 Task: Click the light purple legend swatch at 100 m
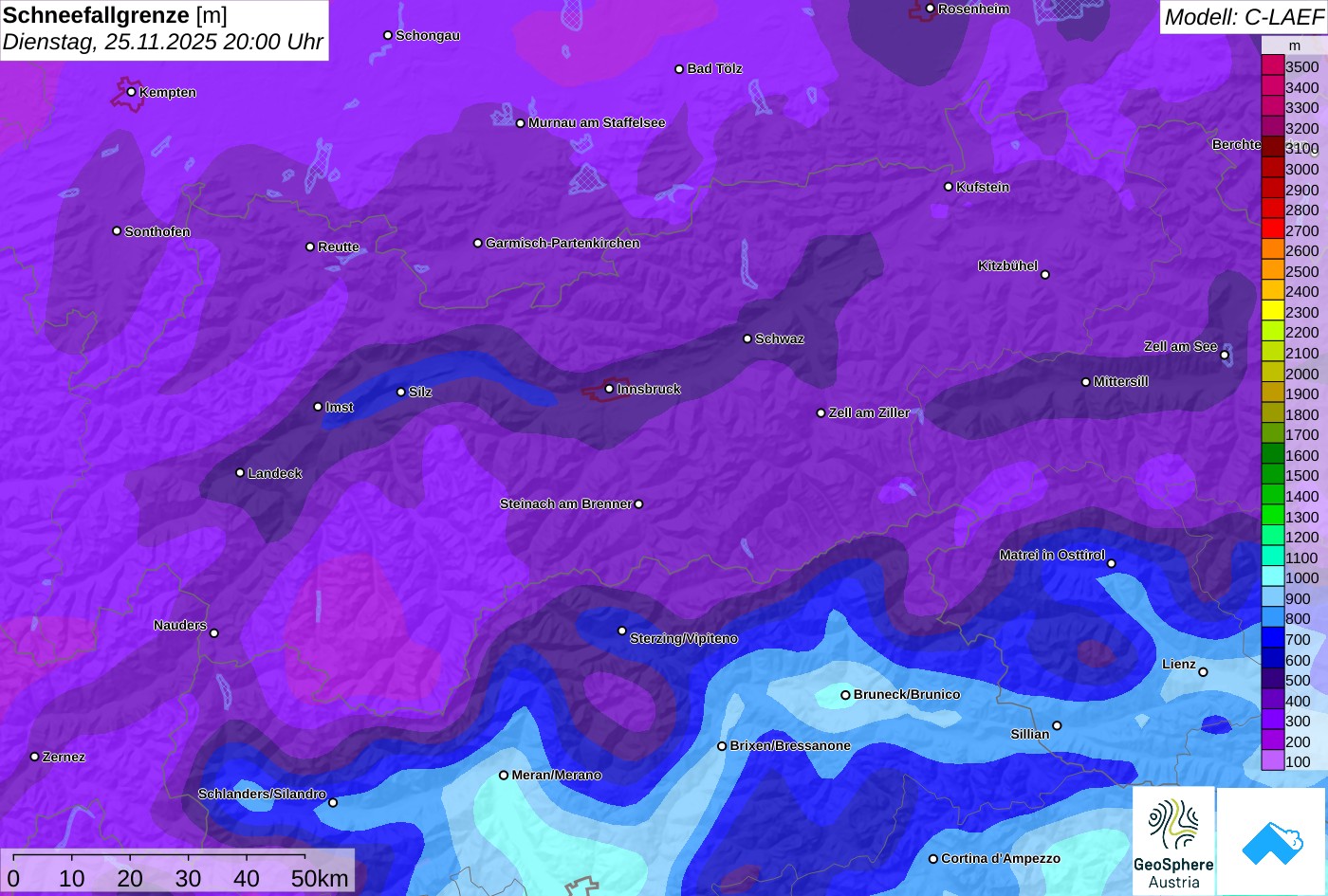tap(1272, 761)
